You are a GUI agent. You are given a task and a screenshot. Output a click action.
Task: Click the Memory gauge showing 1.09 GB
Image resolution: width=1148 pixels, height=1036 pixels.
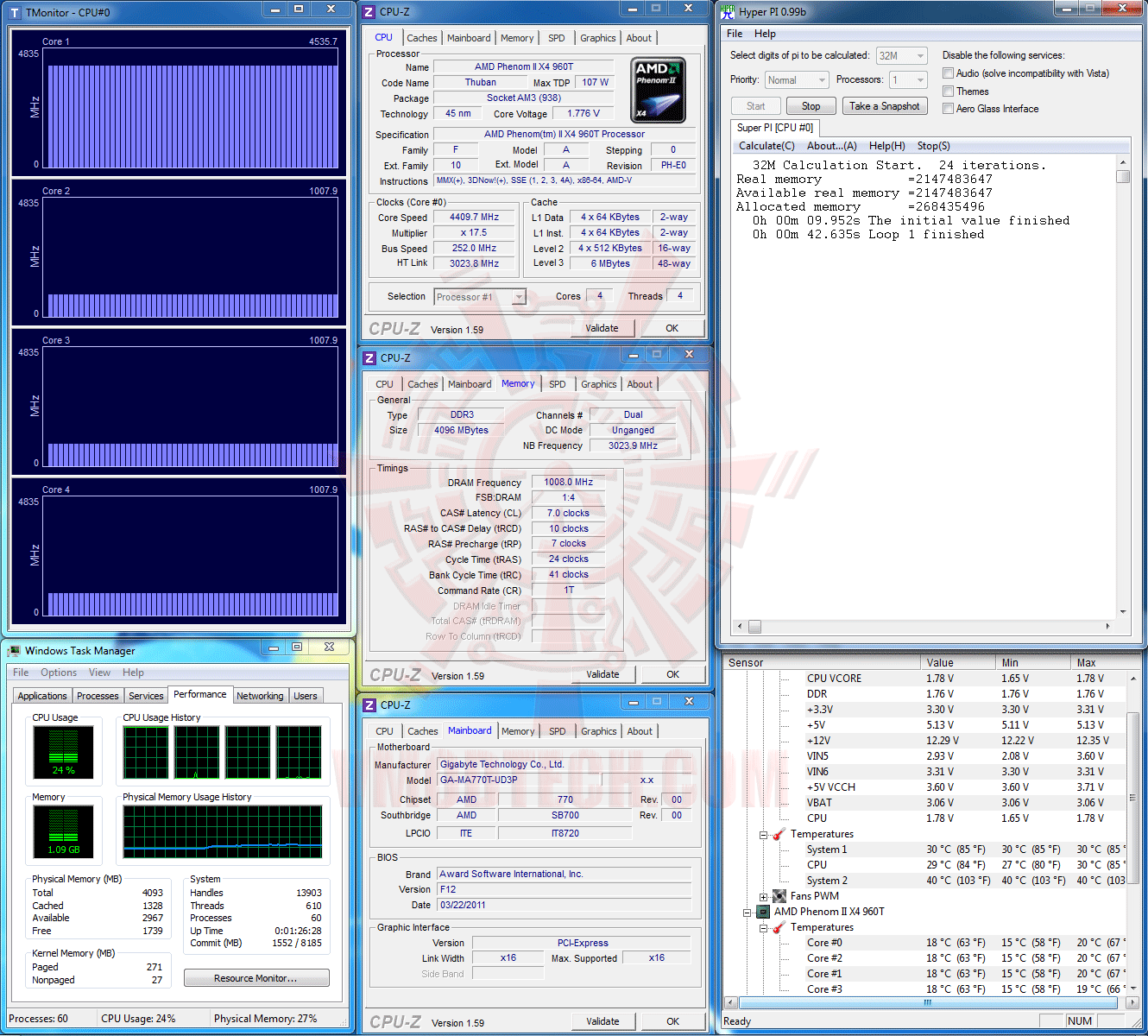[x=63, y=832]
